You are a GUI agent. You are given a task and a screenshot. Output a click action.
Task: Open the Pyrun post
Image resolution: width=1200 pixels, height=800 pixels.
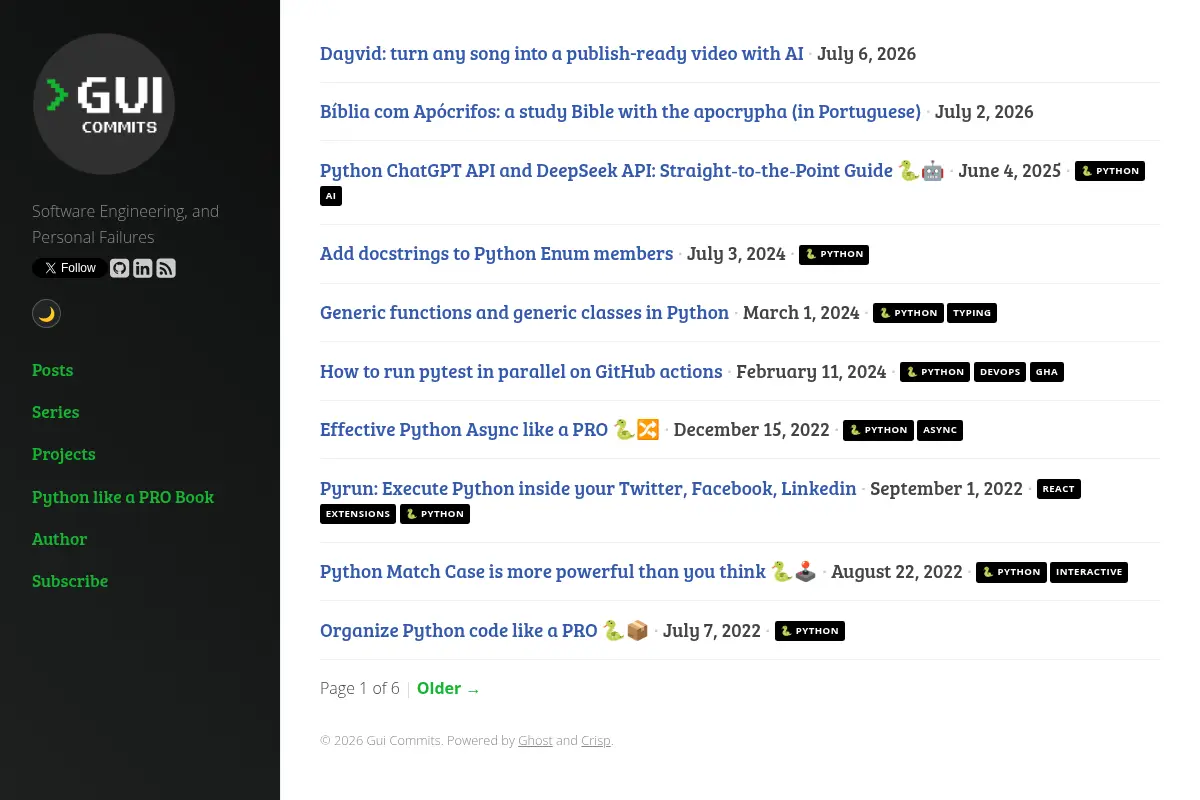click(588, 489)
